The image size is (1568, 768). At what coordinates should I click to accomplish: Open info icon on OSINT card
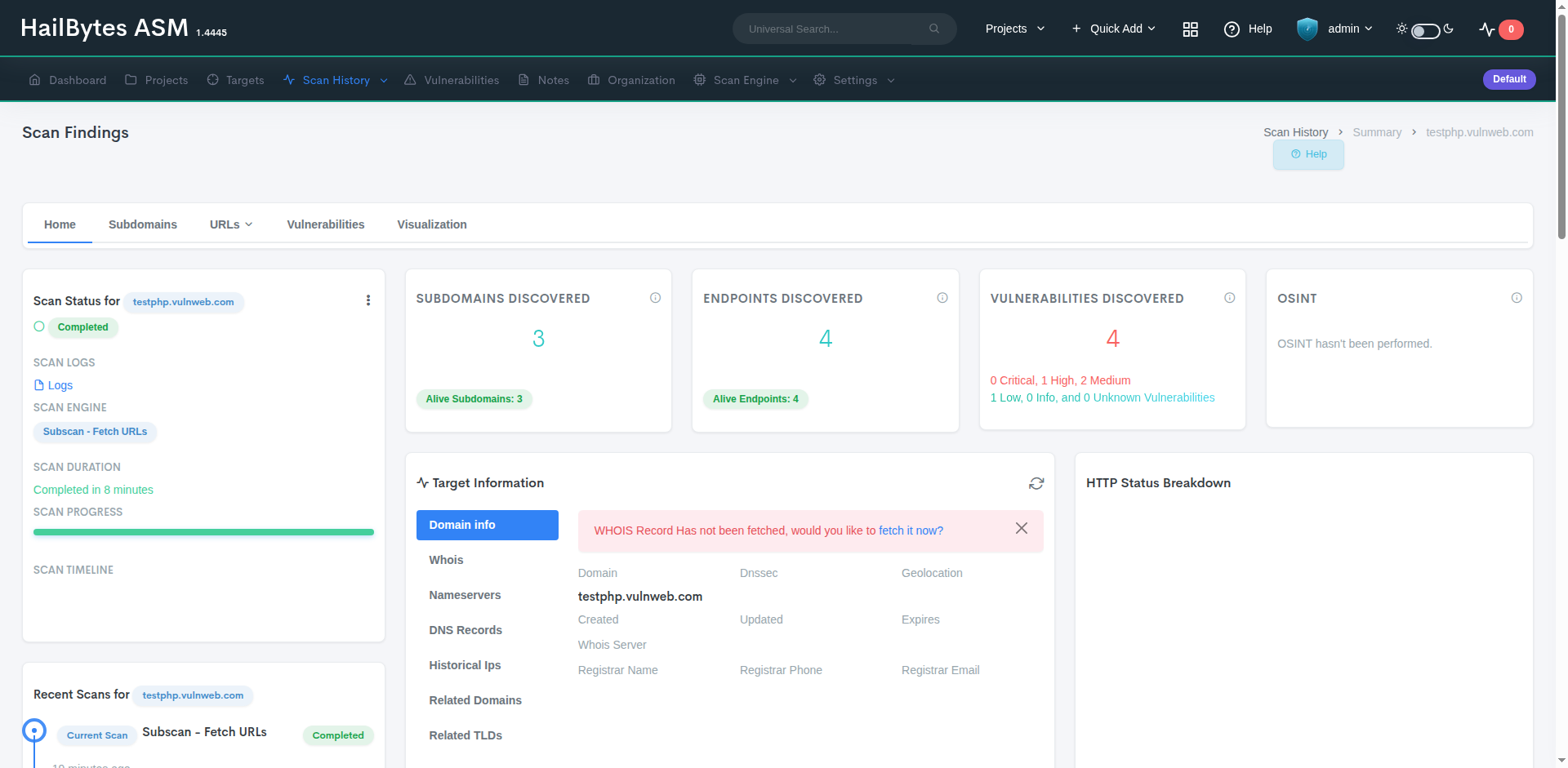(1517, 298)
